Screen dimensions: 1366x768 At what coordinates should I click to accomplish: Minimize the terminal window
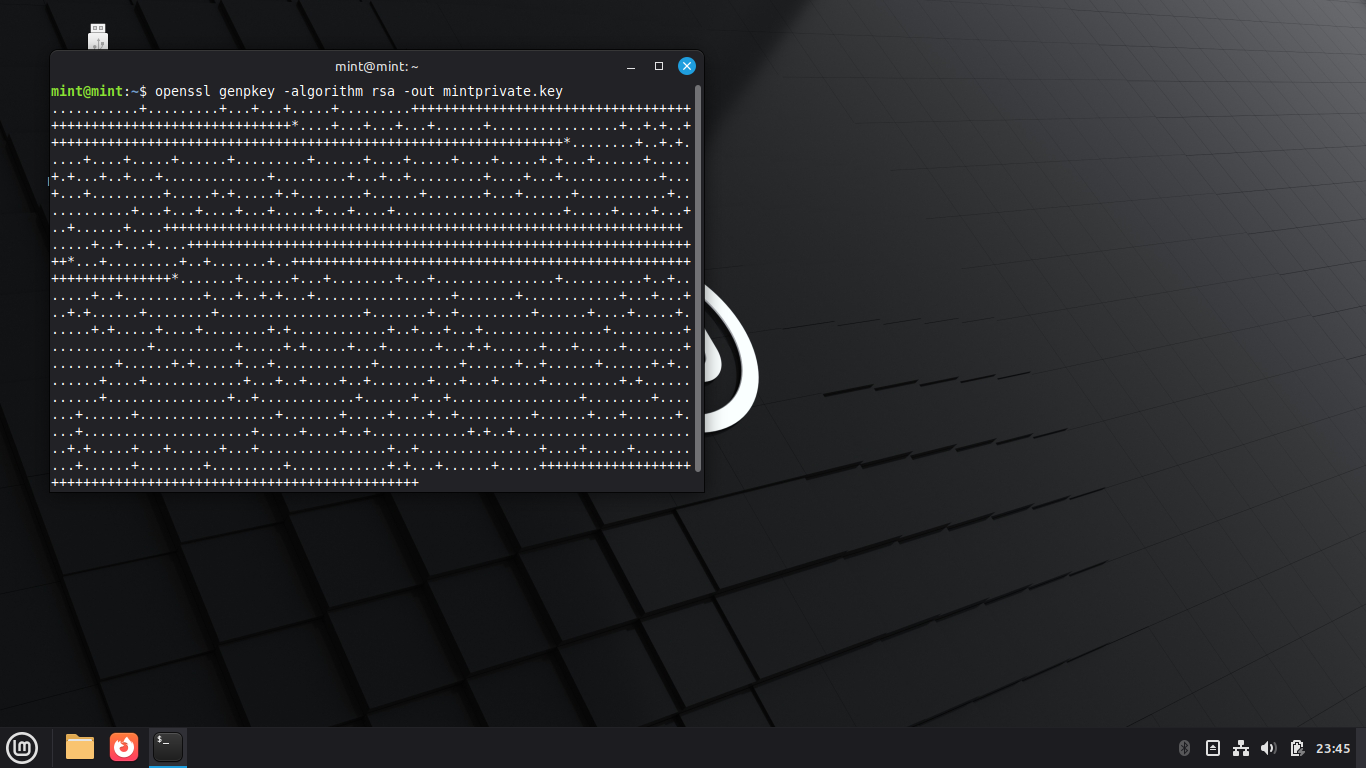[631, 66]
